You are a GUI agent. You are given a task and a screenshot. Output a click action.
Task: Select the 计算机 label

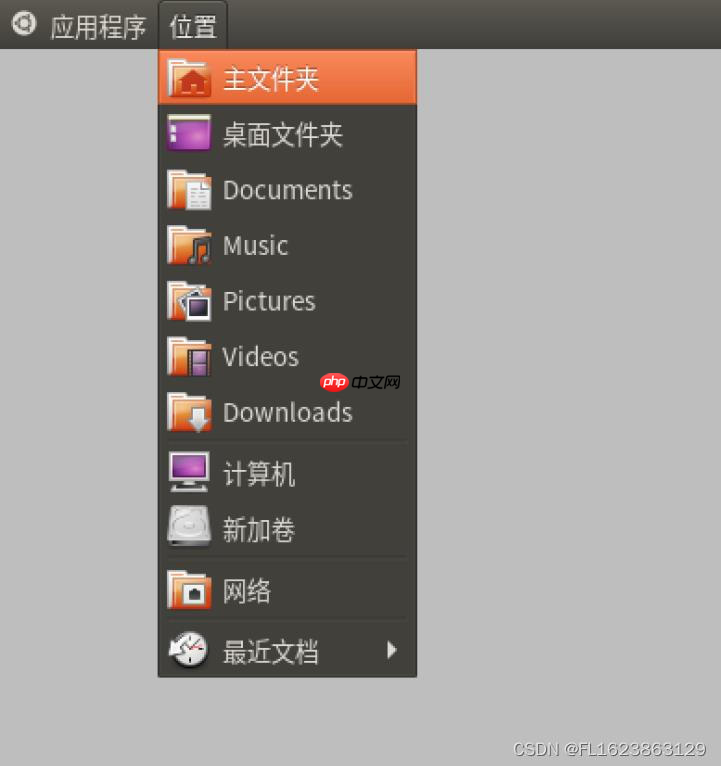(x=259, y=473)
